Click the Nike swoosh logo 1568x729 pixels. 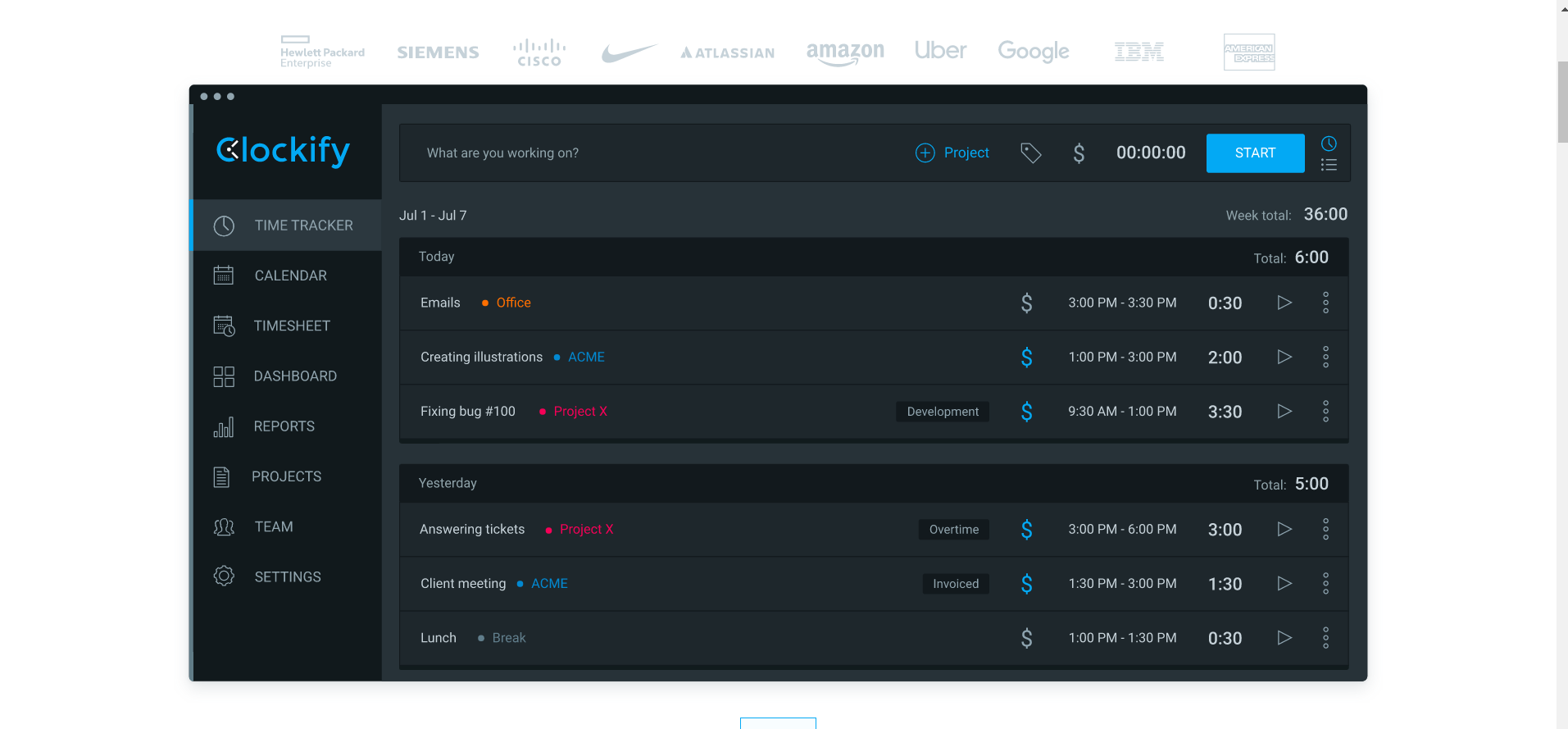(629, 53)
